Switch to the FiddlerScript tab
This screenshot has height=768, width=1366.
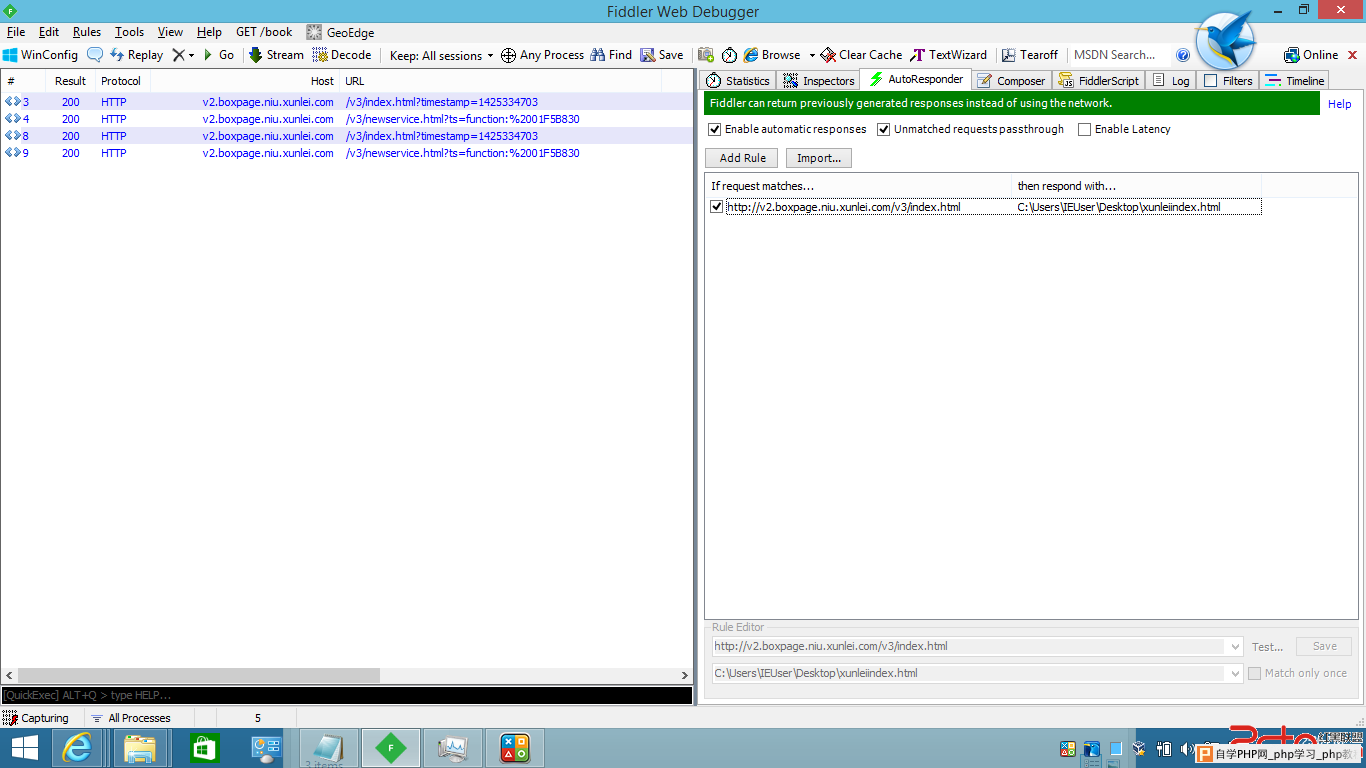[x=1098, y=81]
